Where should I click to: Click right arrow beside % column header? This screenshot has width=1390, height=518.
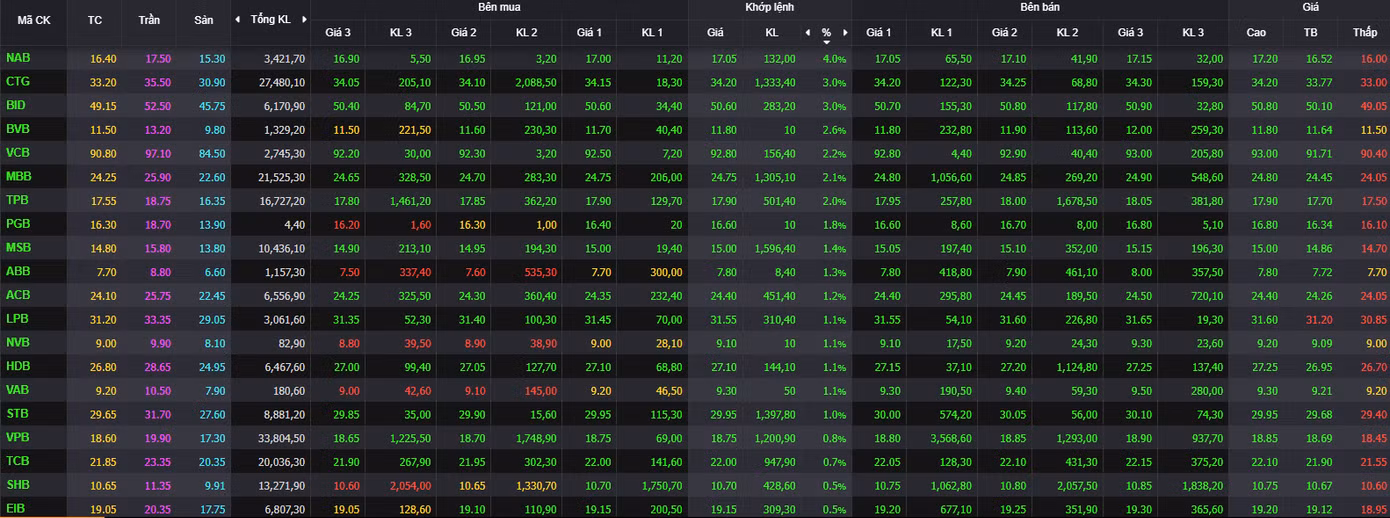846,32
